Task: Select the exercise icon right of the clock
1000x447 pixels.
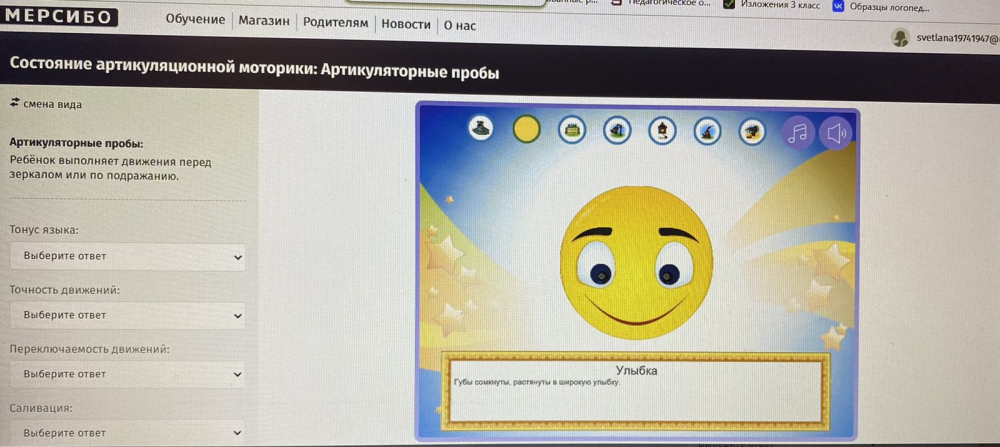Action: (x=708, y=132)
